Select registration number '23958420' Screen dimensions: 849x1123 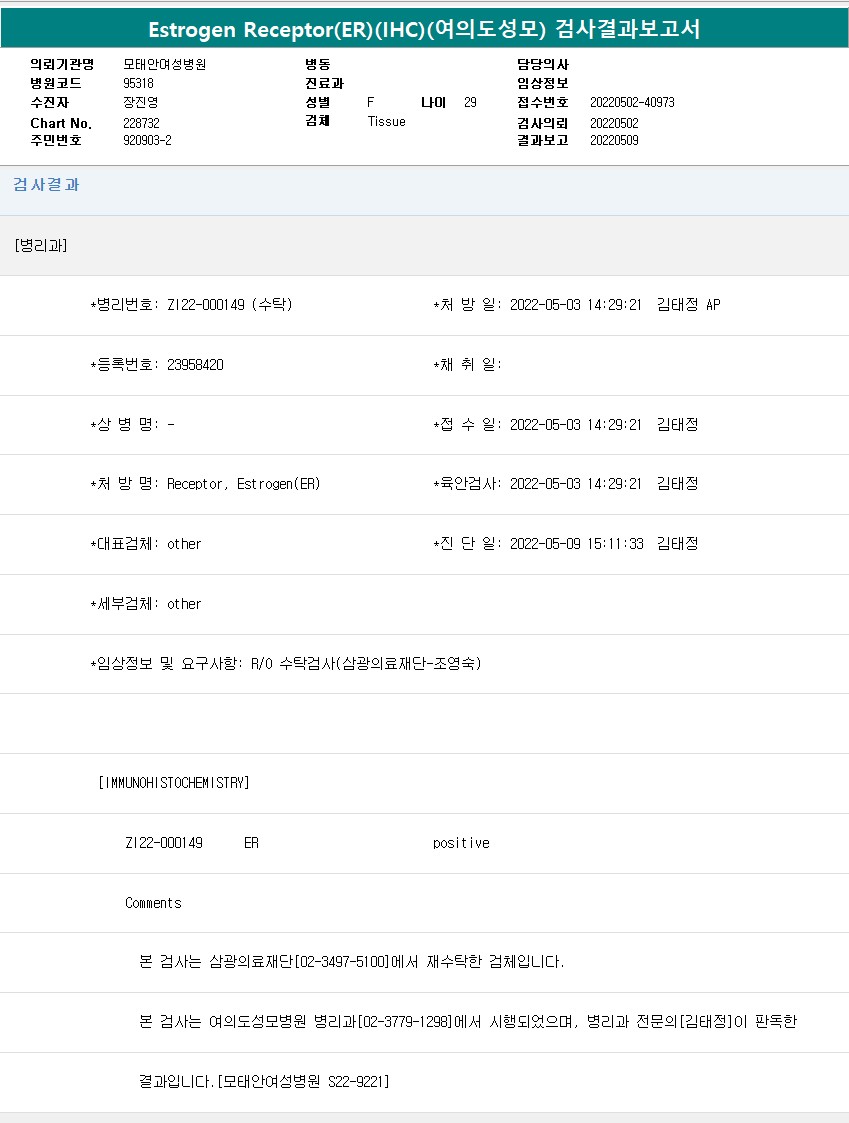195,365
